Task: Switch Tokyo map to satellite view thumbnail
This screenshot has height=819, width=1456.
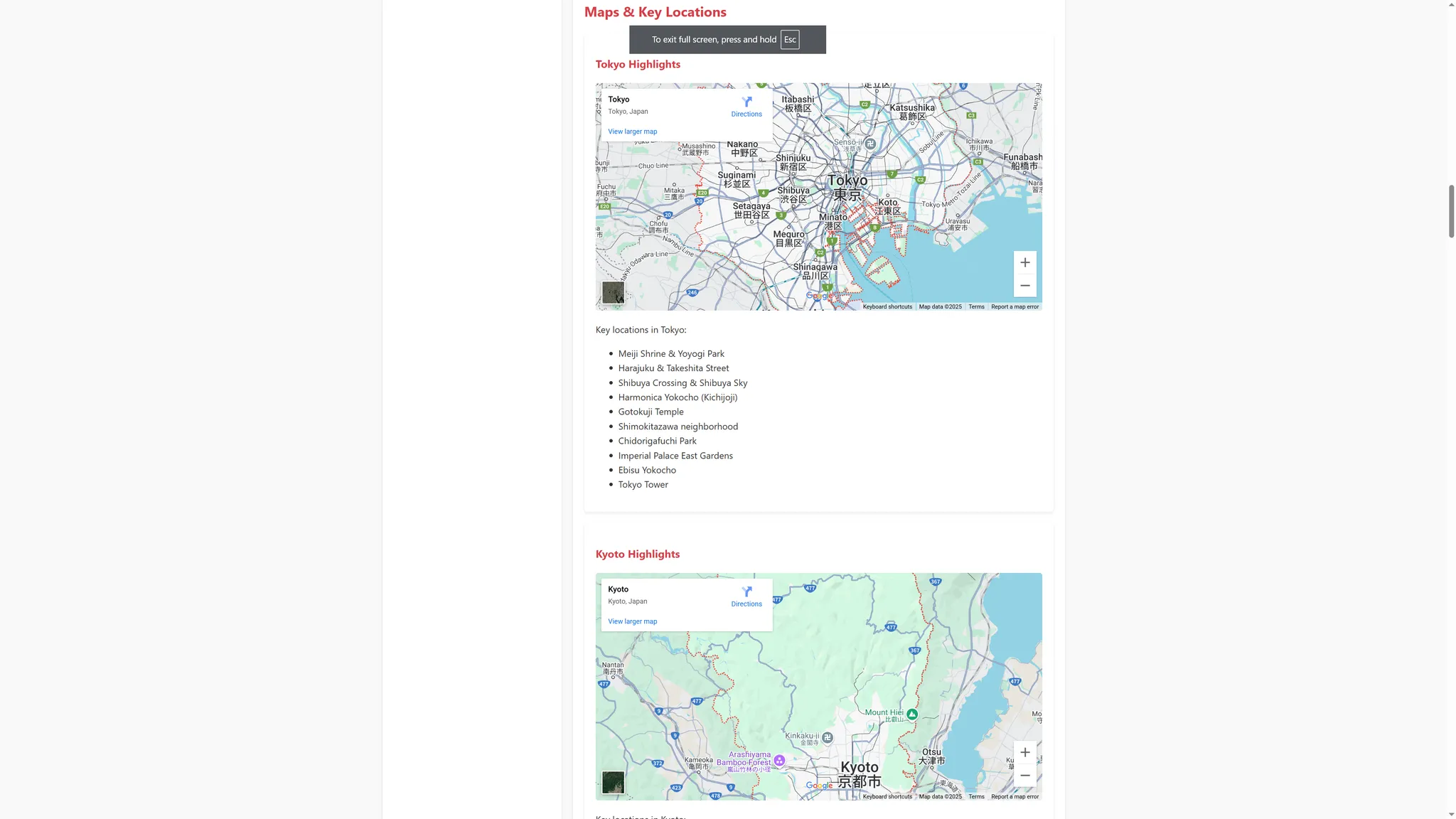Action: click(x=613, y=292)
